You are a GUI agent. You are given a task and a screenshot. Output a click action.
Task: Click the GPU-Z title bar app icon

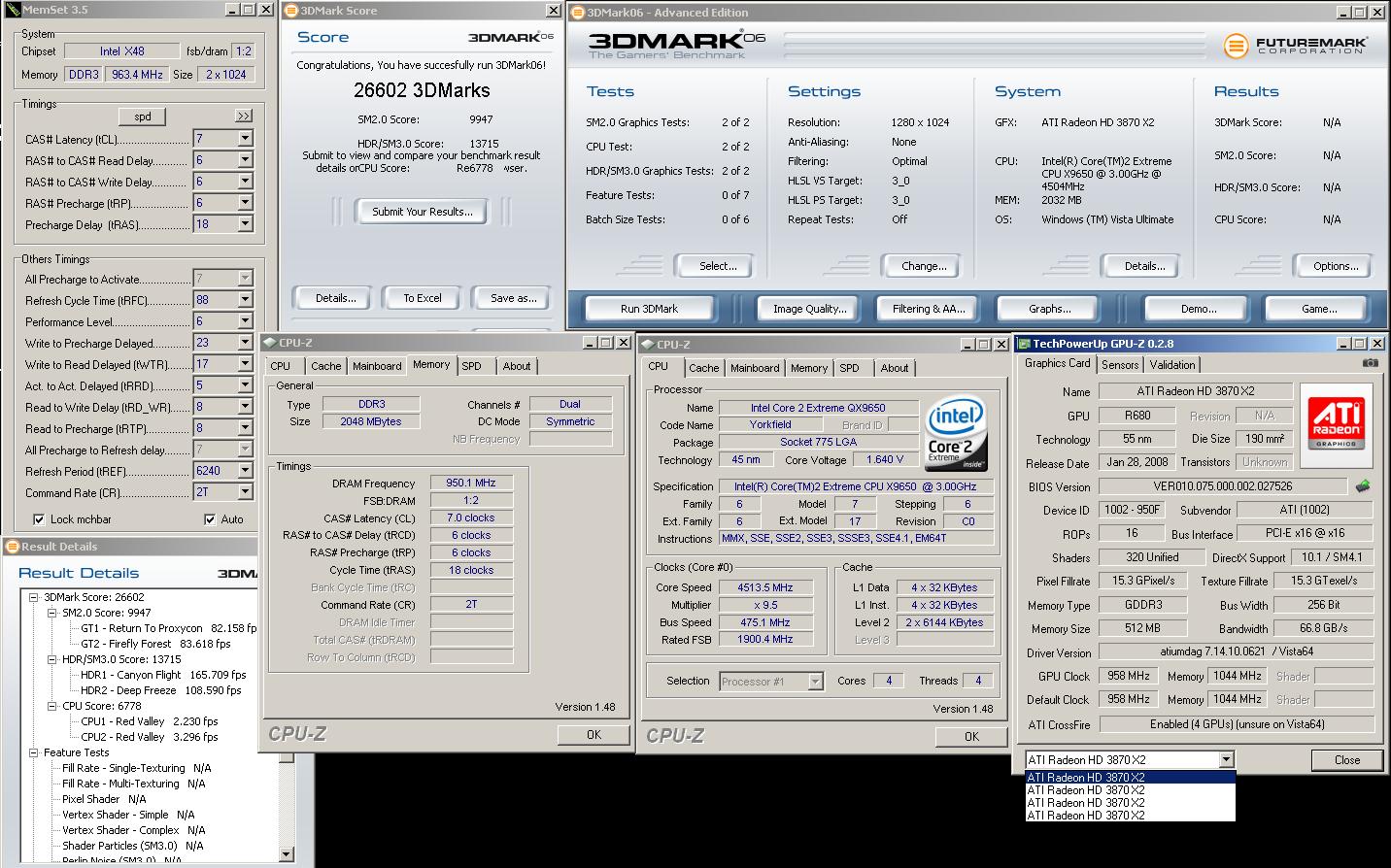pyautogui.click(x=1024, y=343)
